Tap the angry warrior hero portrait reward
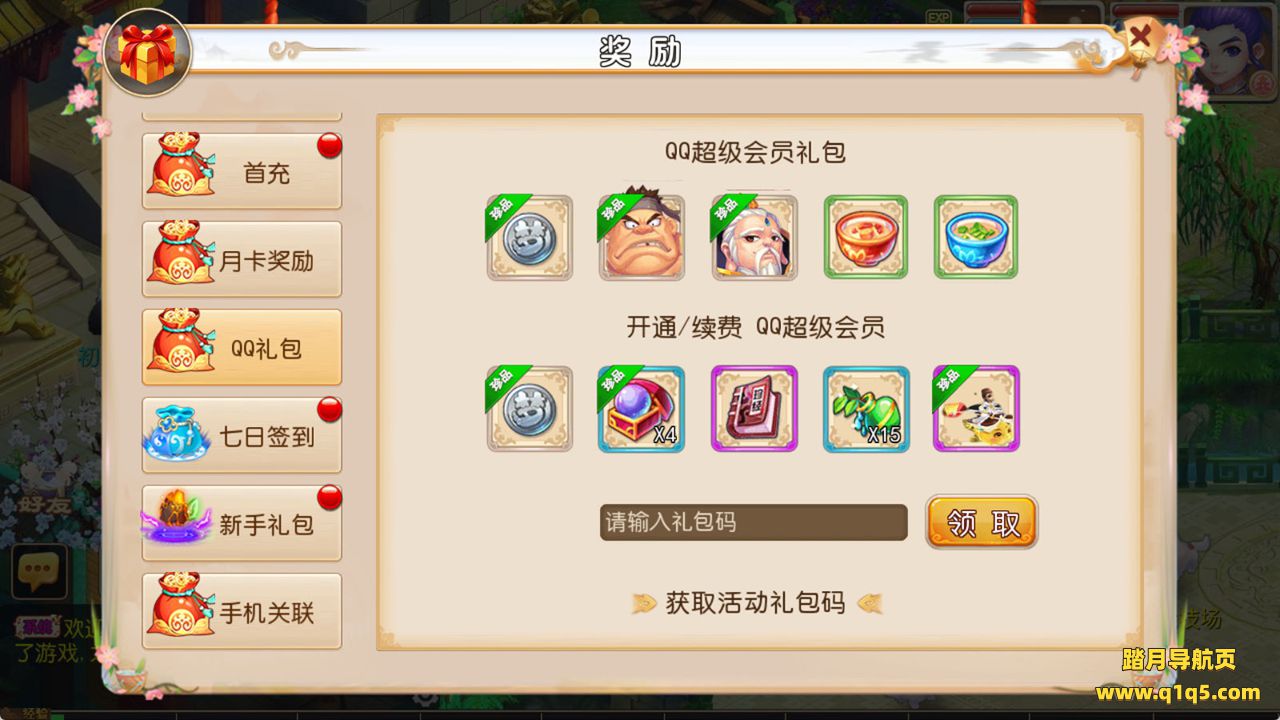The image size is (1280, 720). (642, 237)
